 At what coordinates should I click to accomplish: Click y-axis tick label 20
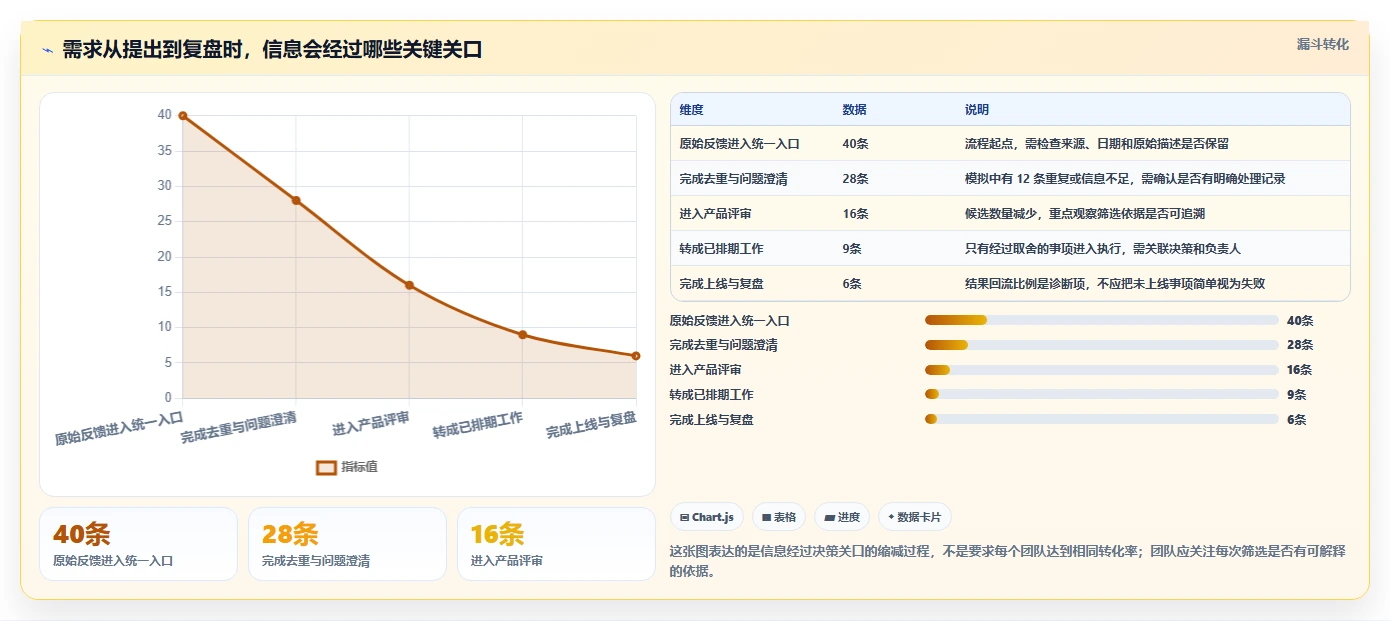(165, 257)
